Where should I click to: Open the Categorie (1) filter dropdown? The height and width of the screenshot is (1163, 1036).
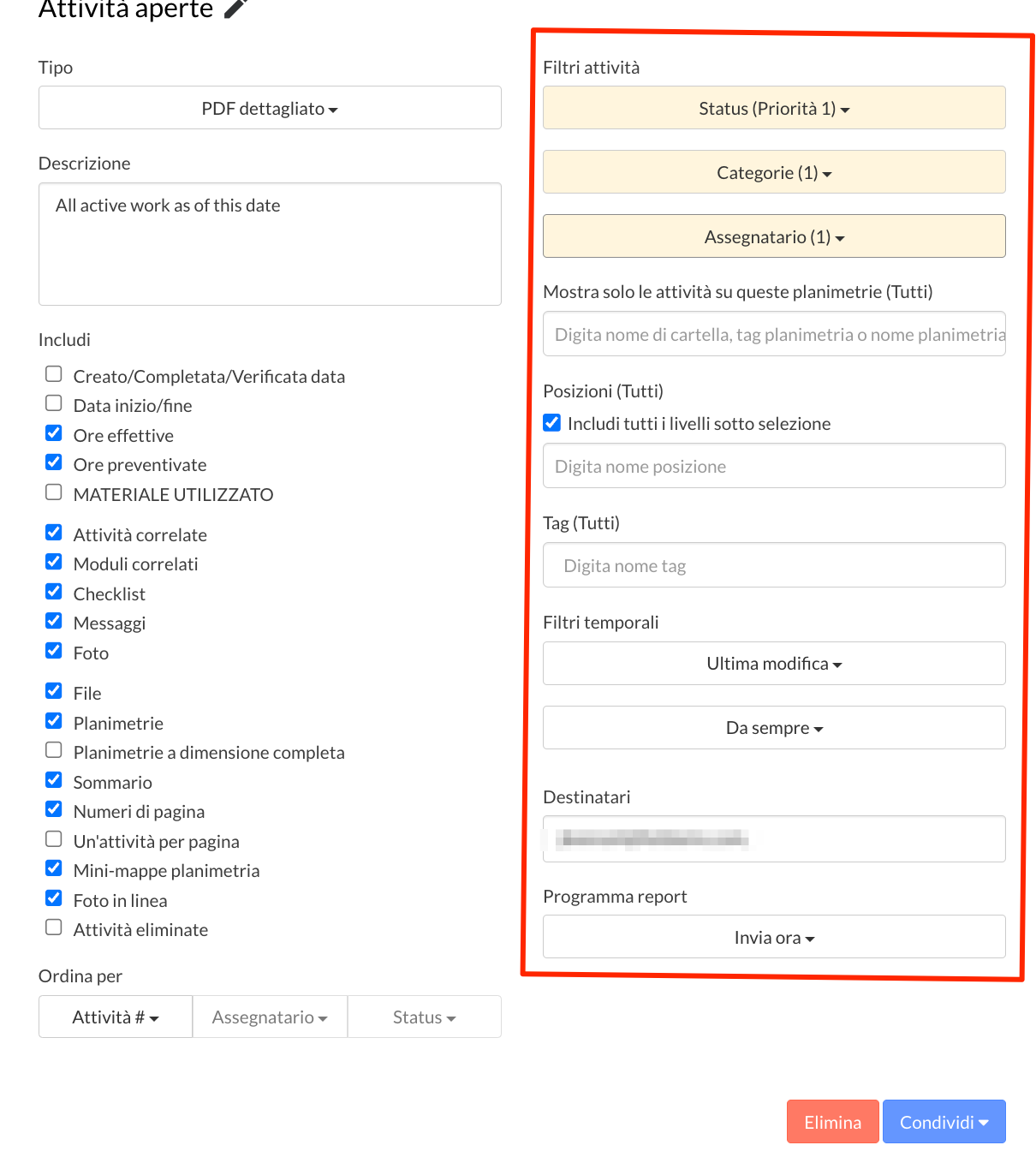tap(774, 172)
